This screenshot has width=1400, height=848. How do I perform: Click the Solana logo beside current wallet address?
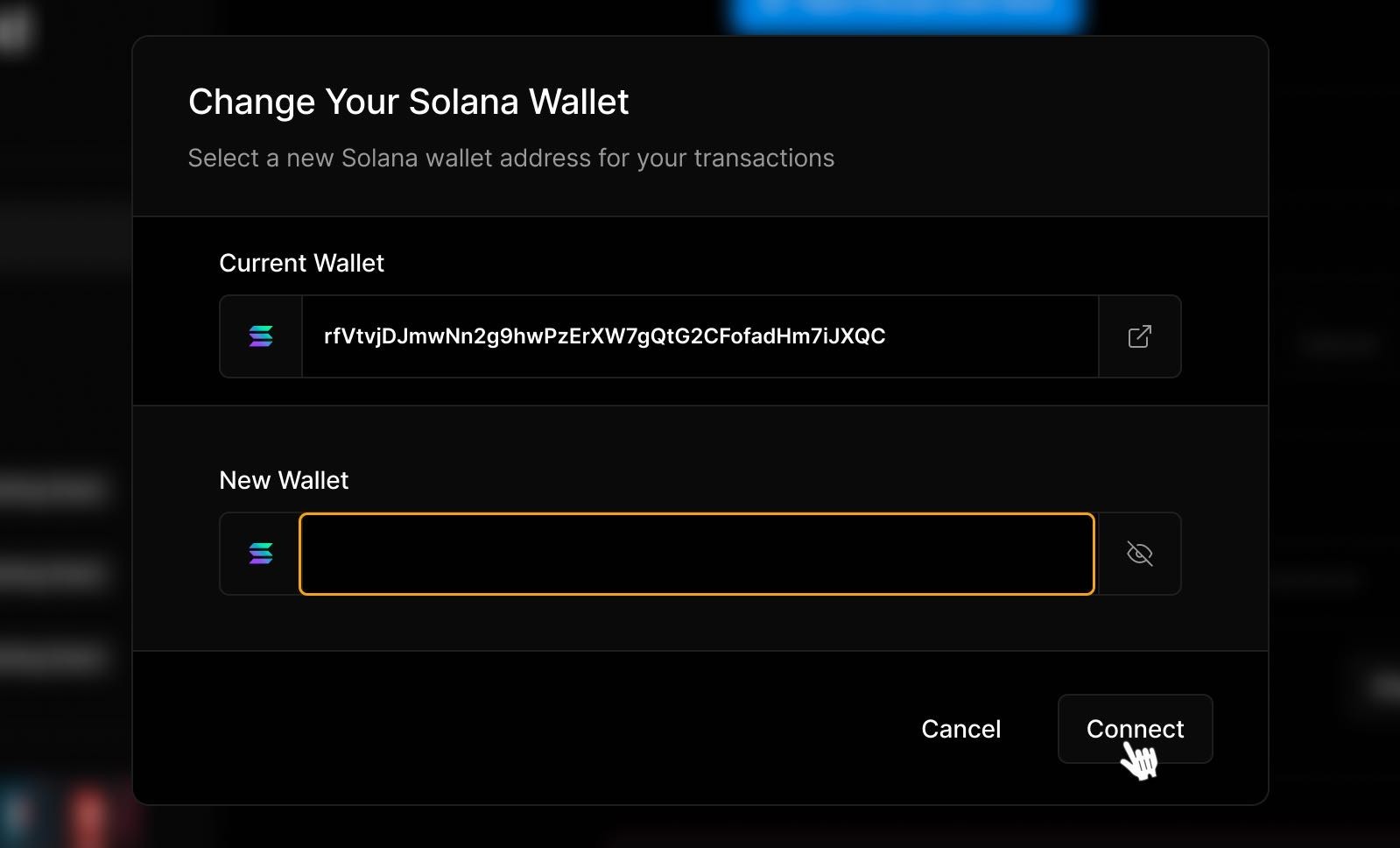click(x=261, y=336)
